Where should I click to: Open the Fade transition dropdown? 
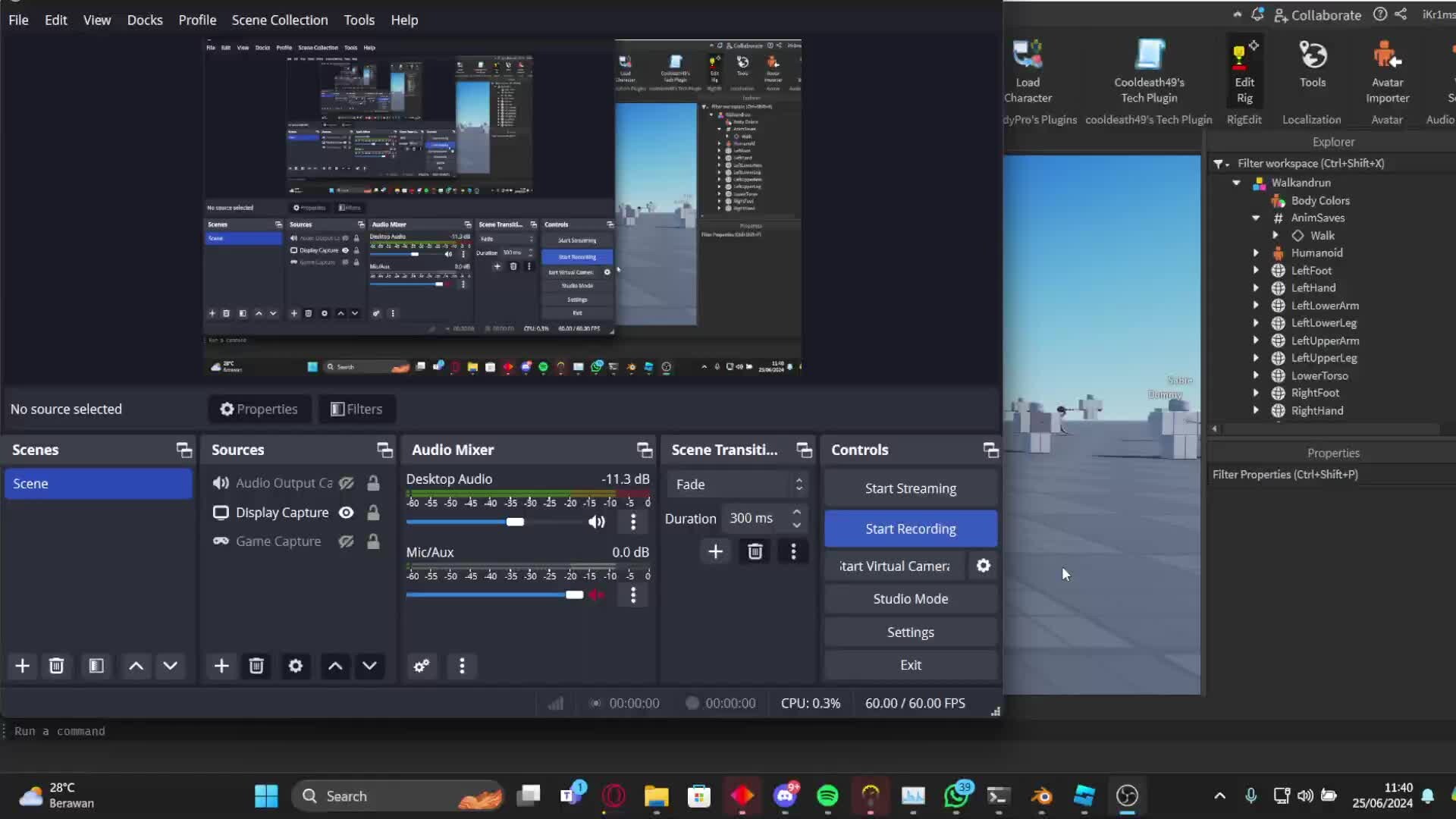click(x=737, y=485)
